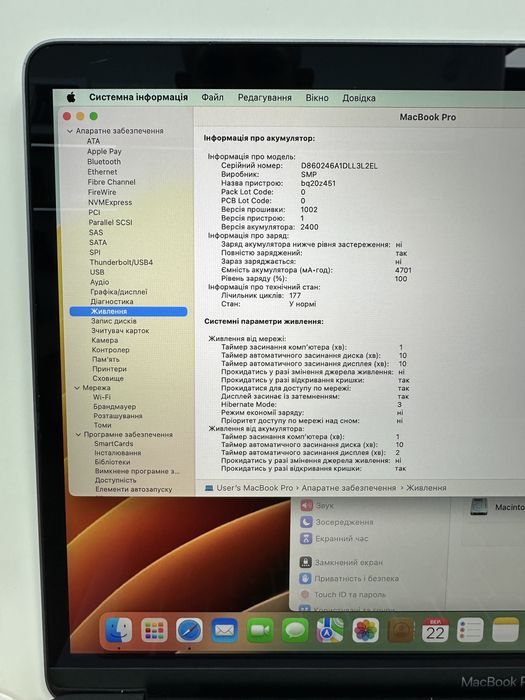The width and height of the screenshot is (525, 700).
Task: Click Апаратне забезпечення in the path bar
Action: pos(349,488)
